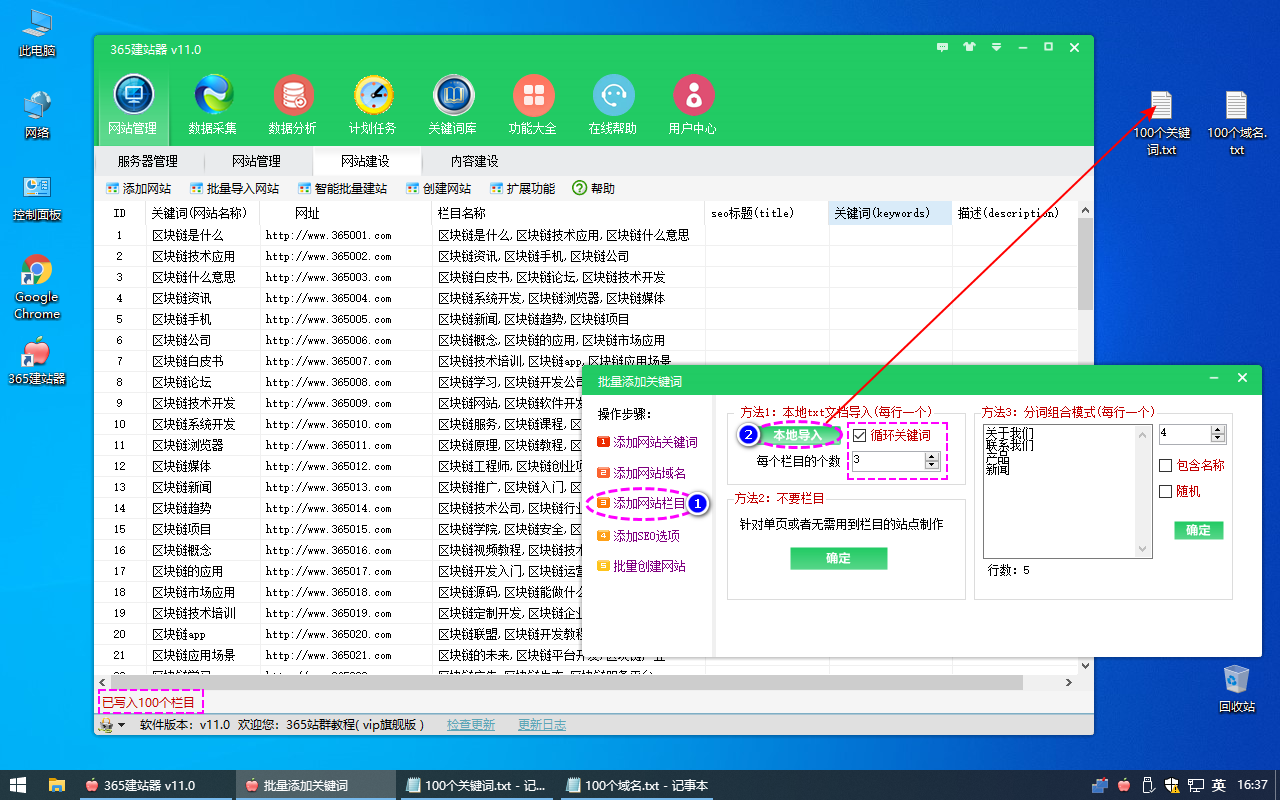
Task: Decrease the 方法3 count spinner
Action: click(1218, 439)
